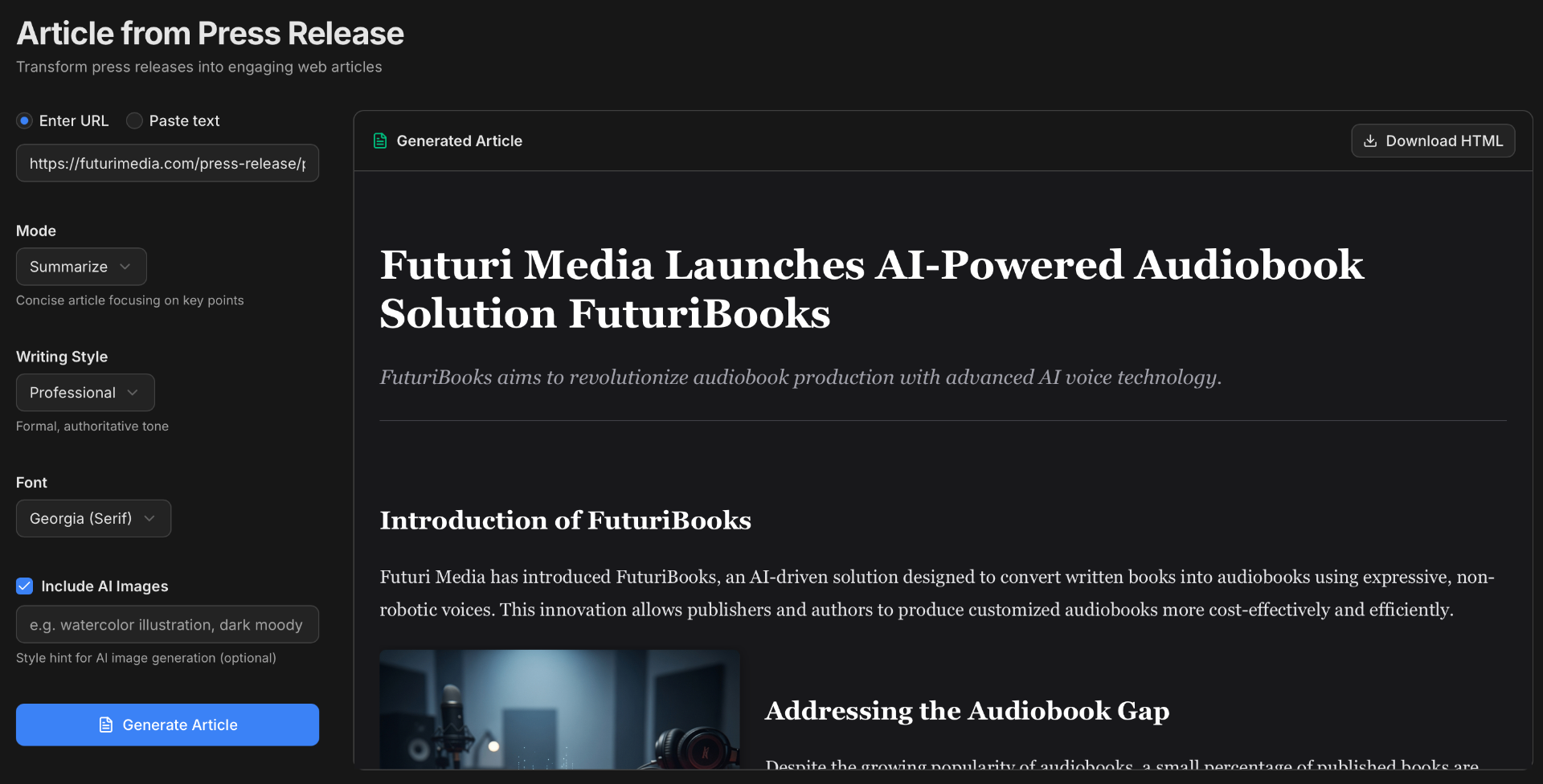Click the page icon on Generate Article button

105,725
